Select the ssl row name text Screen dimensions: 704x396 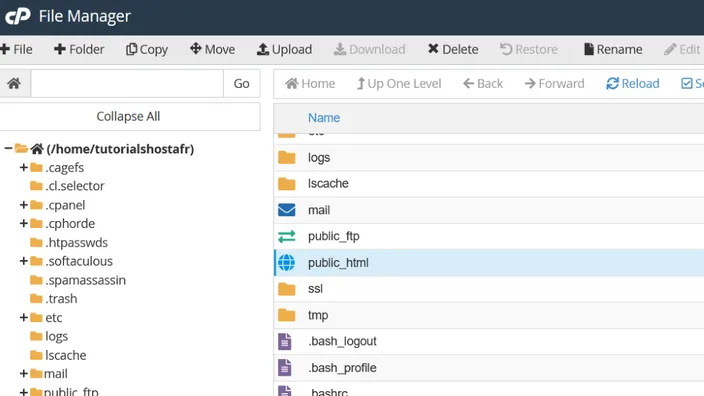click(315, 289)
